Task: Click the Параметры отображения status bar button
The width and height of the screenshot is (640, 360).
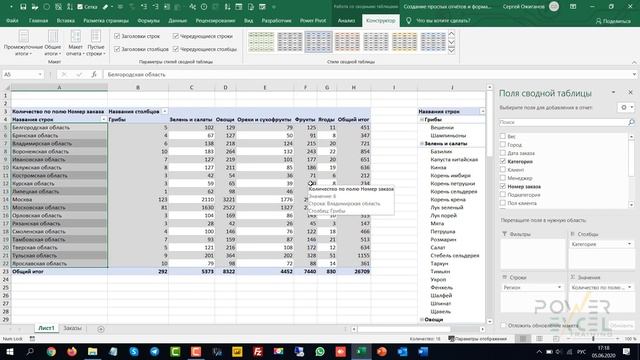Action: (x=477, y=339)
